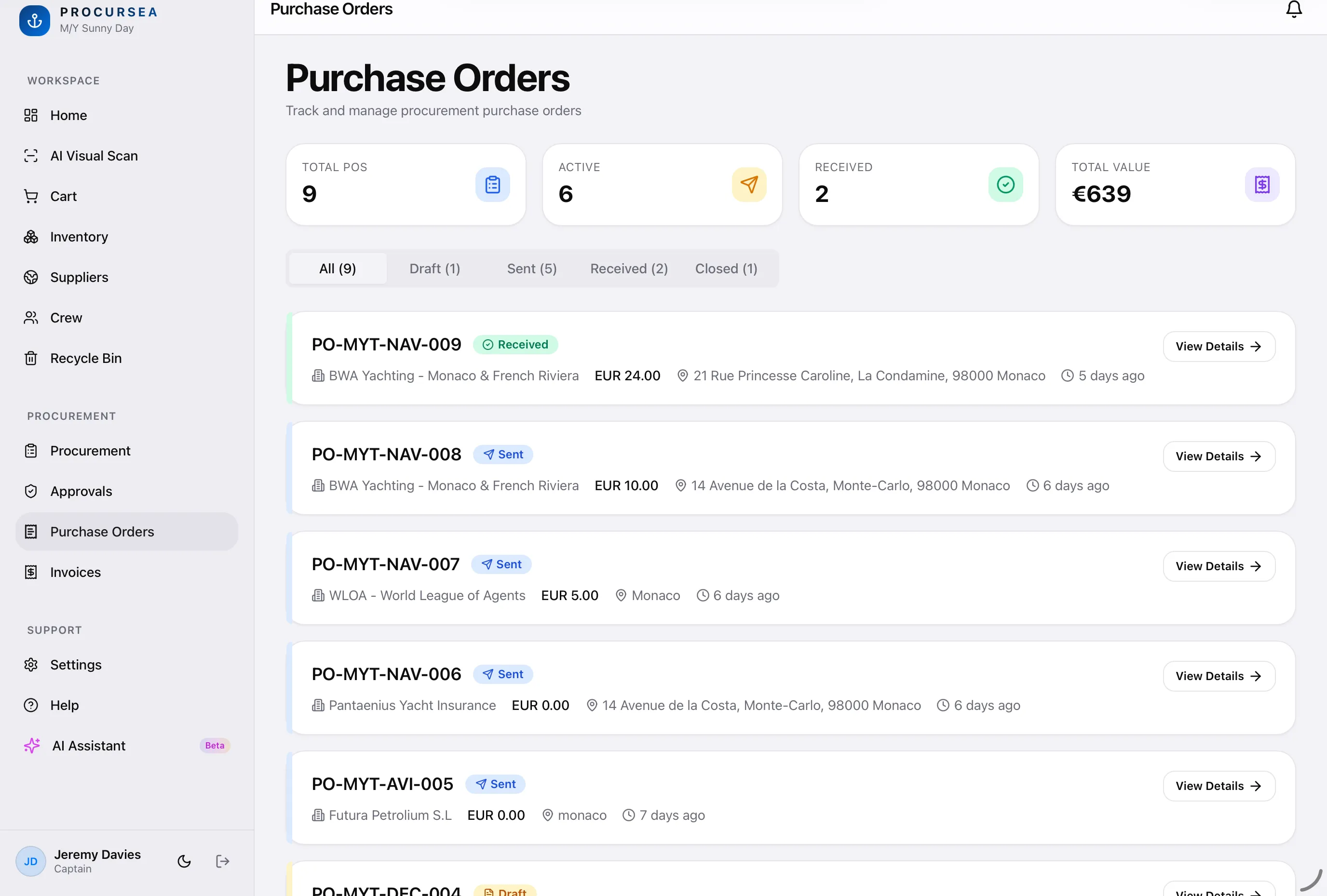This screenshot has height=896, width=1327.
Task: Click the Active paper plane icon
Action: coord(748,184)
